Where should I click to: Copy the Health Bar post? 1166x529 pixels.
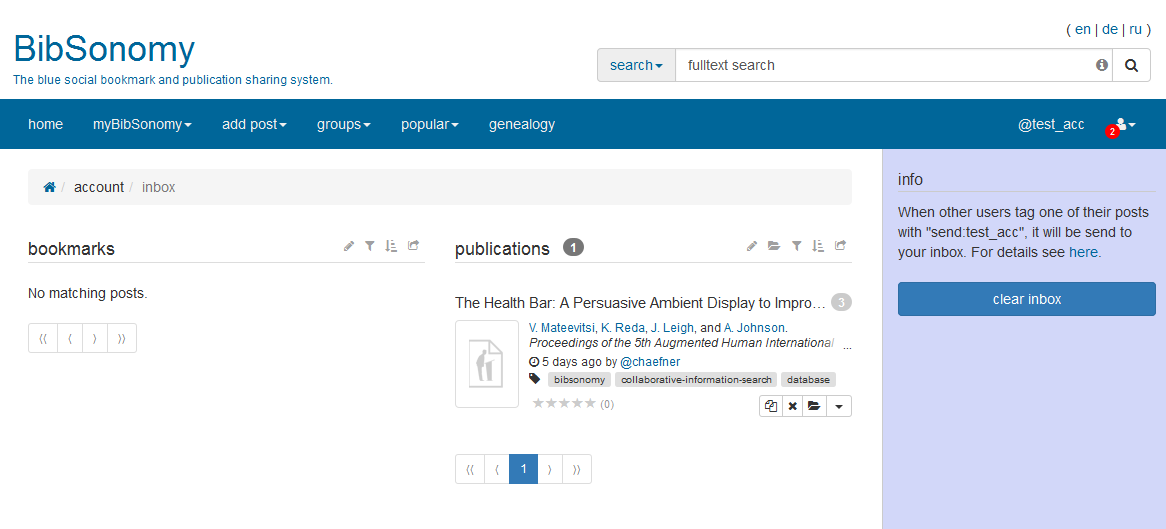point(770,406)
